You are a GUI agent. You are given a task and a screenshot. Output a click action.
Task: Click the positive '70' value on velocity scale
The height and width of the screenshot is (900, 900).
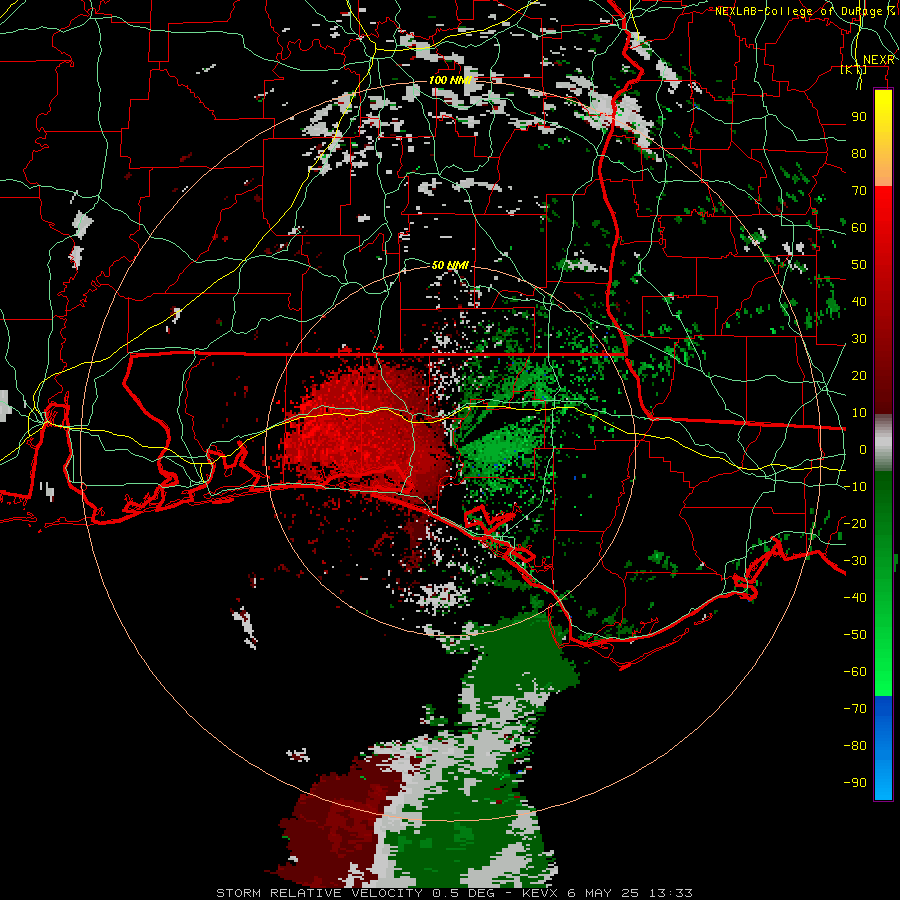(859, 191)
